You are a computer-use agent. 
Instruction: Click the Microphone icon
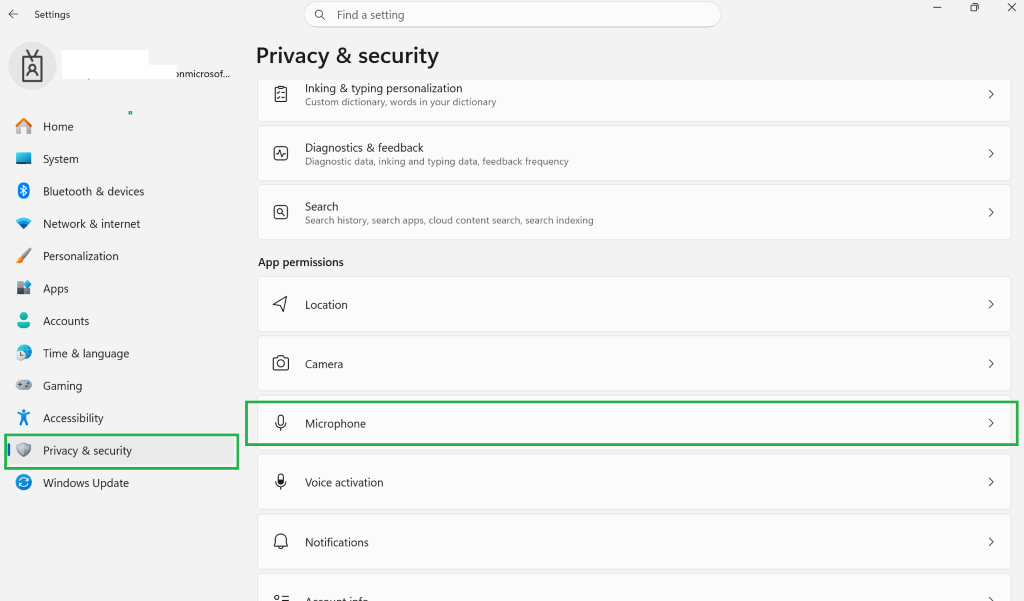click(x=281, y=423)
